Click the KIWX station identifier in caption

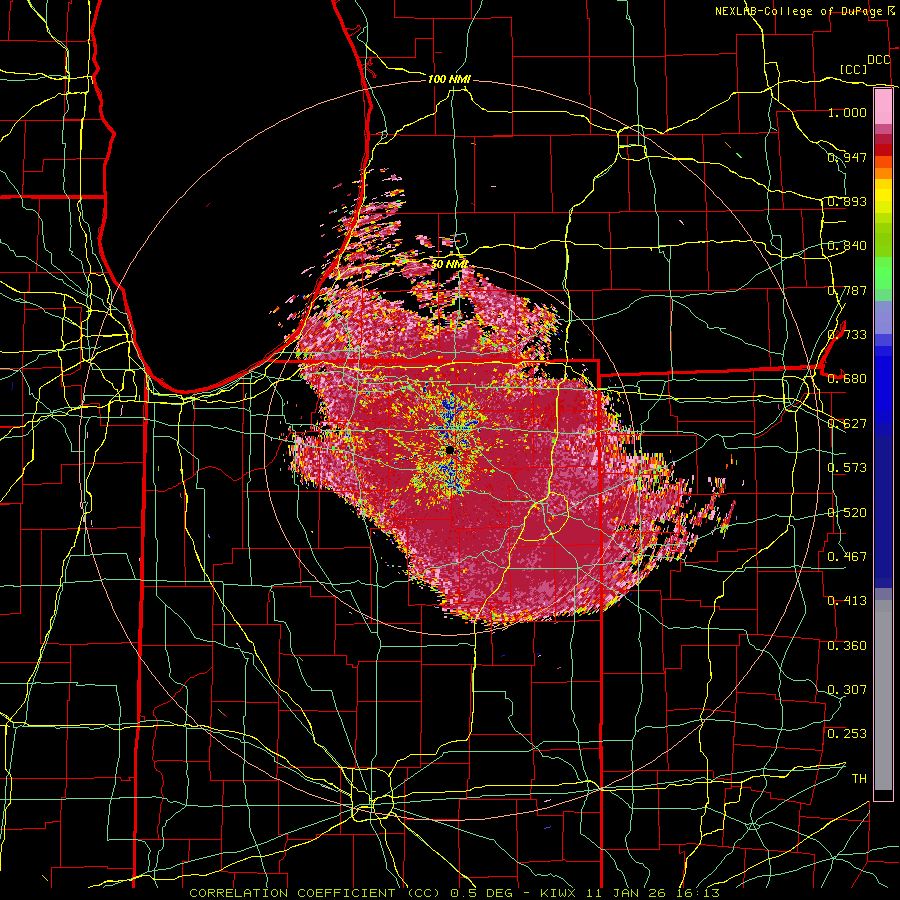point(557,893)
